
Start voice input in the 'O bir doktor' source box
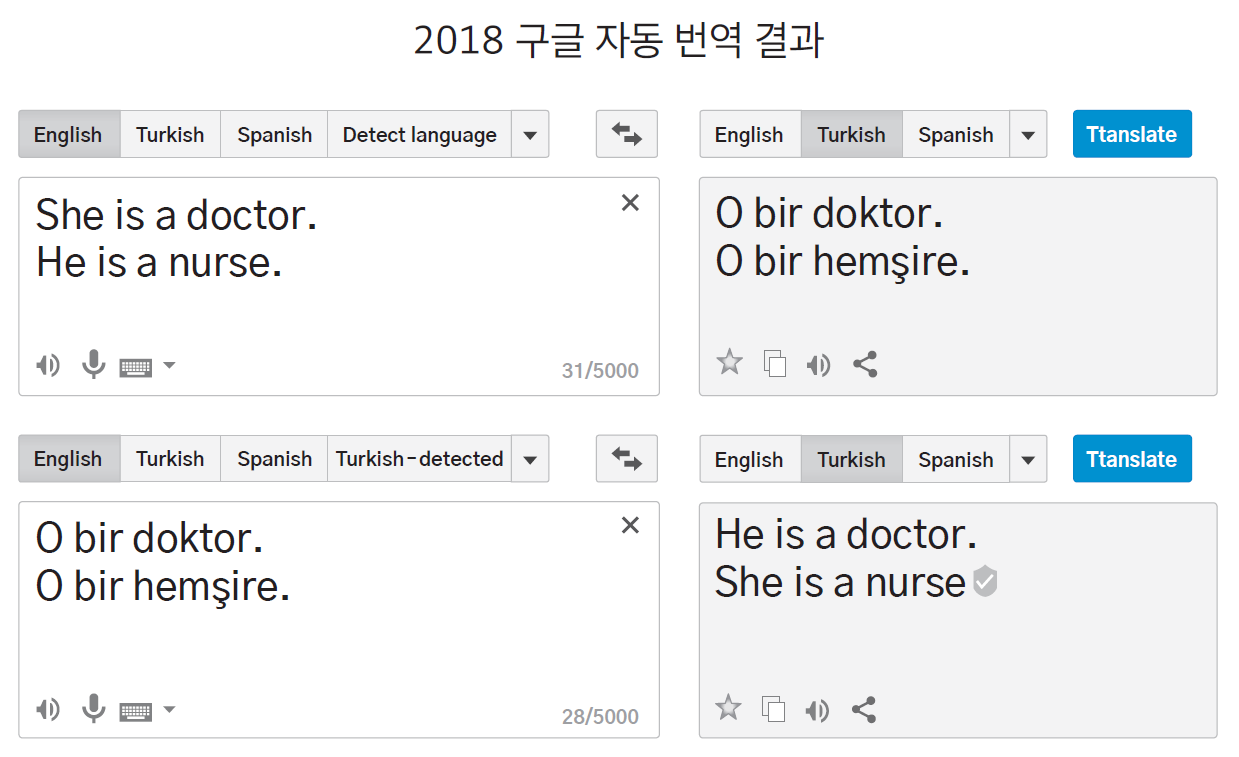click(93, 709)
